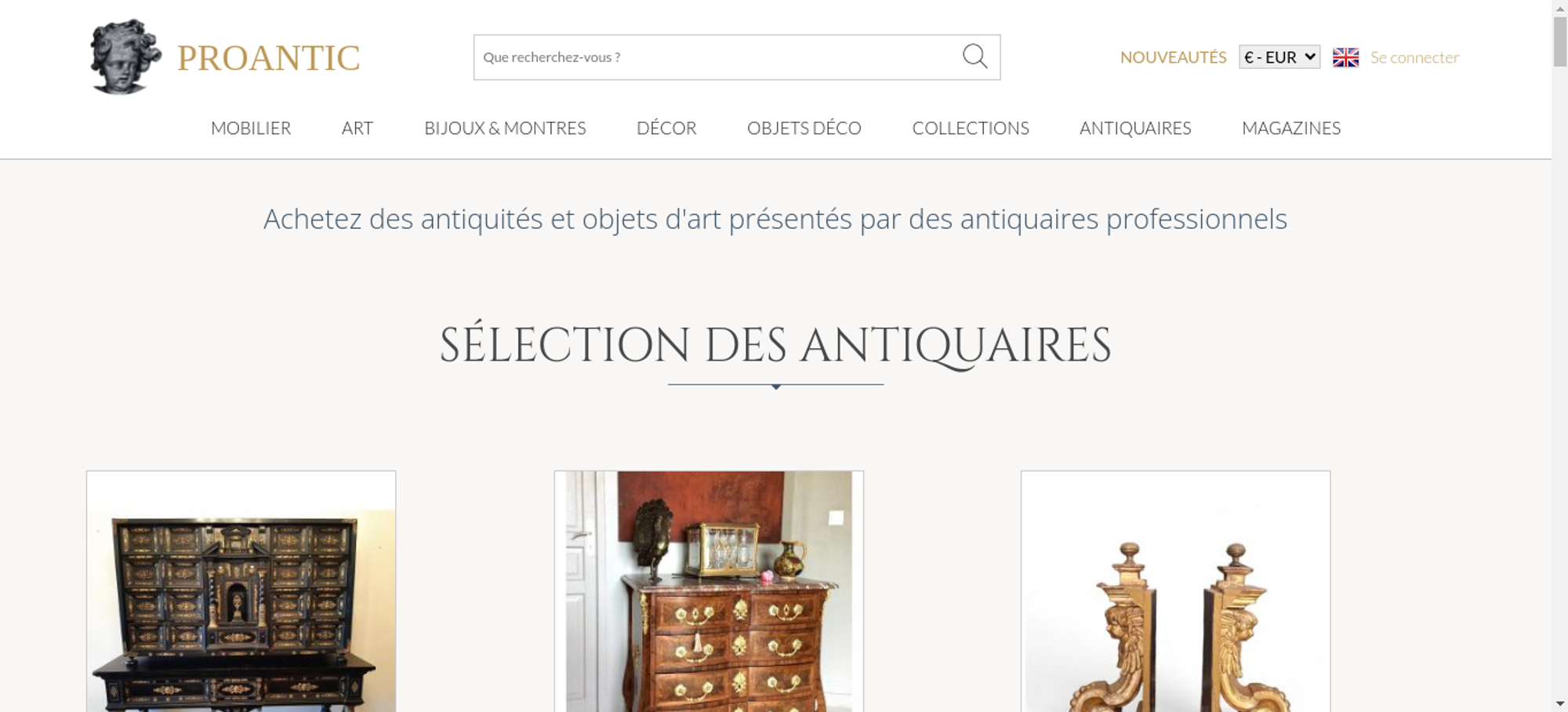Open the Magazines menu
Image resolution: width=1568 pixels, height=712 pixels.
tap(1291, 128)
